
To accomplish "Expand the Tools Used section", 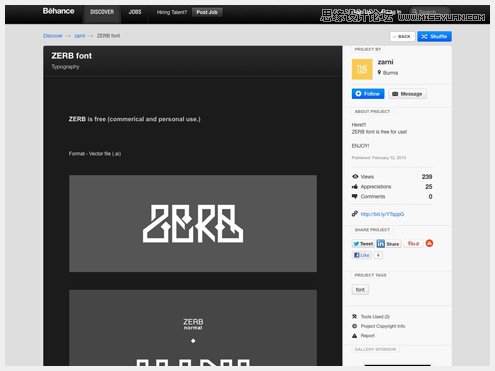I will pos(375,316).
